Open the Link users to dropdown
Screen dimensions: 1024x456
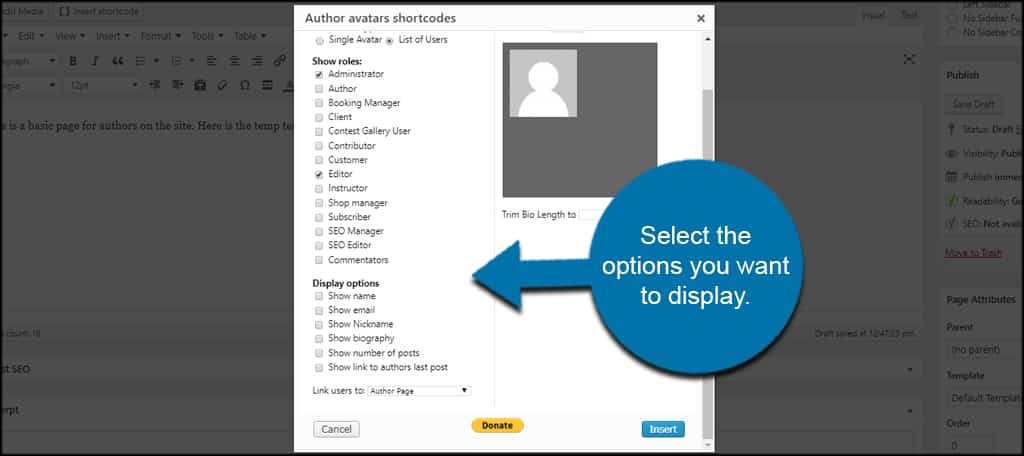click(x=419, y=391)
